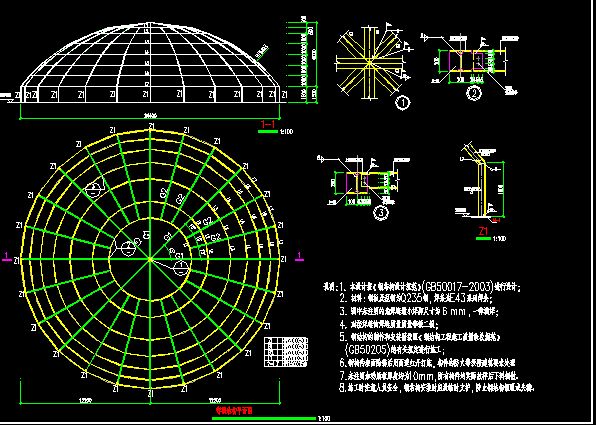Viewport: 596px width, 425px height.
Task: Select the magenta section mark 1 at right
Action: coord(300,257)
